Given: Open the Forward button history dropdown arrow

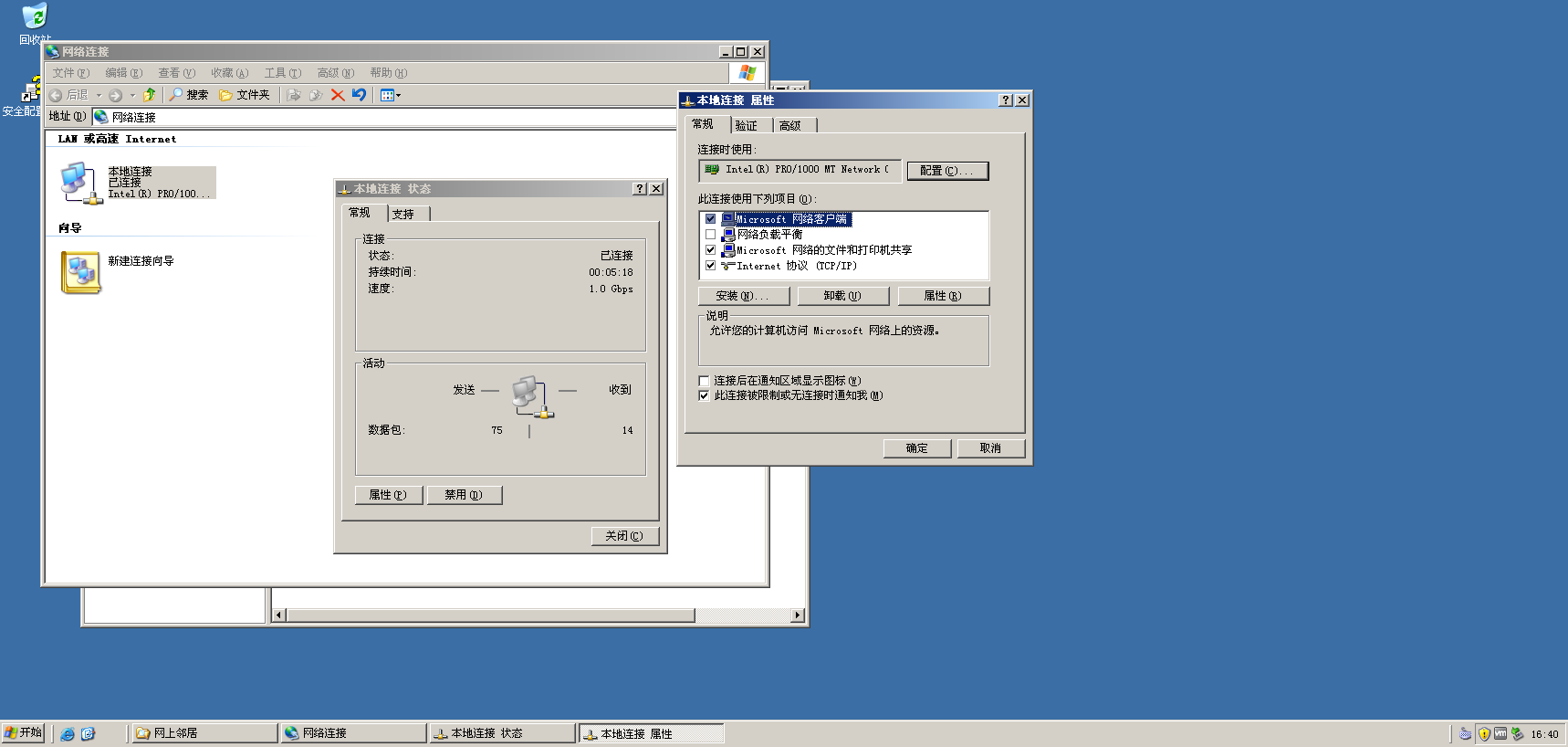Looking at the screenshot, I should pyautogui.click(x=132, y=95).
